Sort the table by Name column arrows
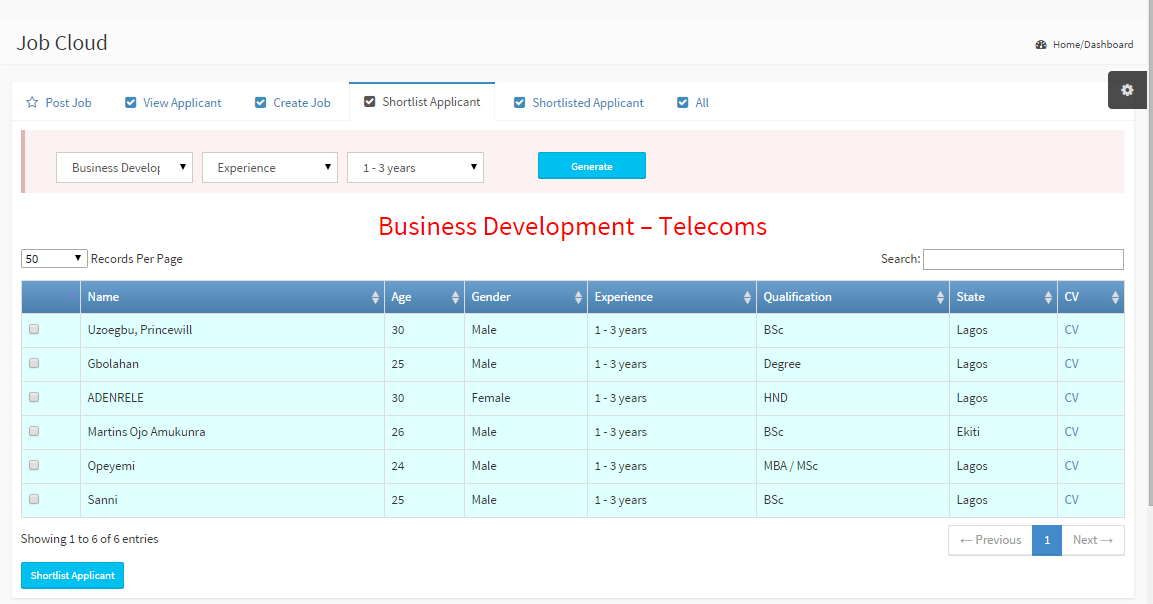This screenshot has width=1153, height=604. pos(375,298)
